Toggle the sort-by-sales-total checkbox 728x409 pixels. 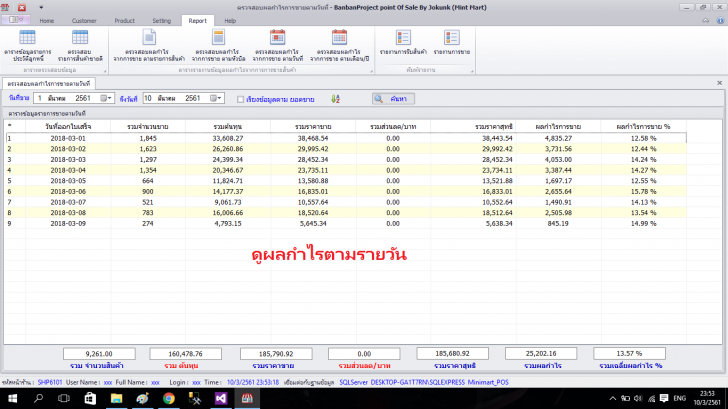click(240, 99)
